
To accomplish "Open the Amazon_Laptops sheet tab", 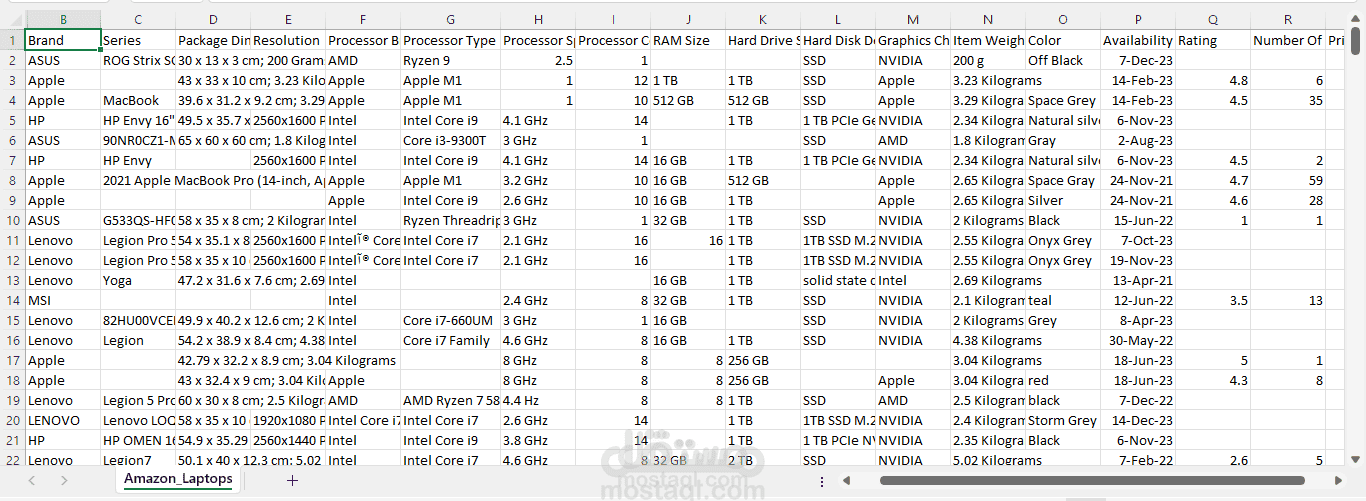I will click(x=178, y=479).
